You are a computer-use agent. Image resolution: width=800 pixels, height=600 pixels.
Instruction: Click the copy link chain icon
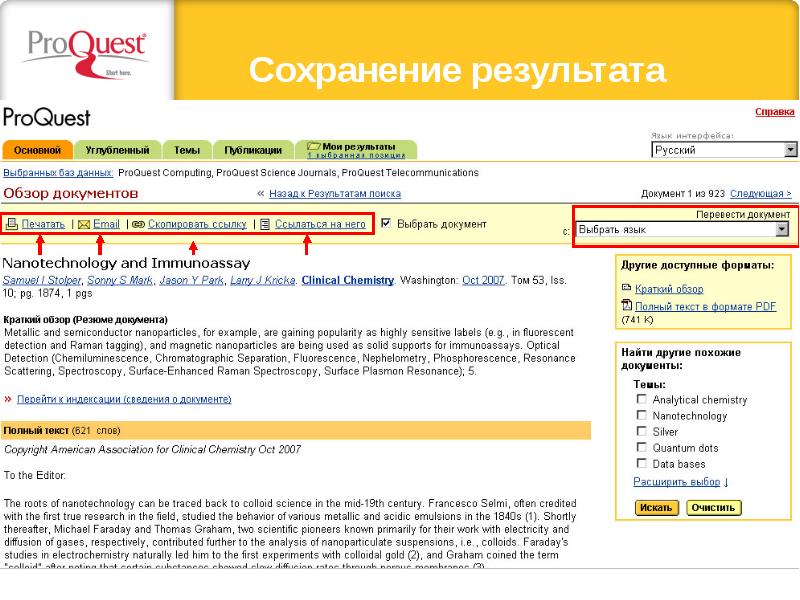point(138,225)
